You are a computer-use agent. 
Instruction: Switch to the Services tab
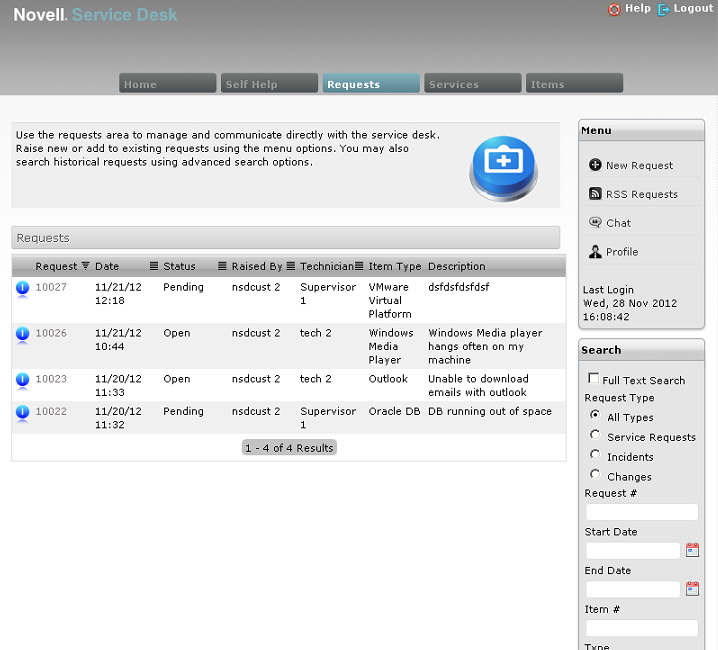(x=473, y=83)
